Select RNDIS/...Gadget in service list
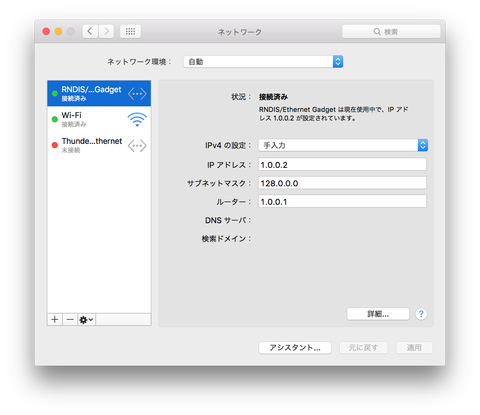This screenshot has height=415, width=480. point(99,93)
